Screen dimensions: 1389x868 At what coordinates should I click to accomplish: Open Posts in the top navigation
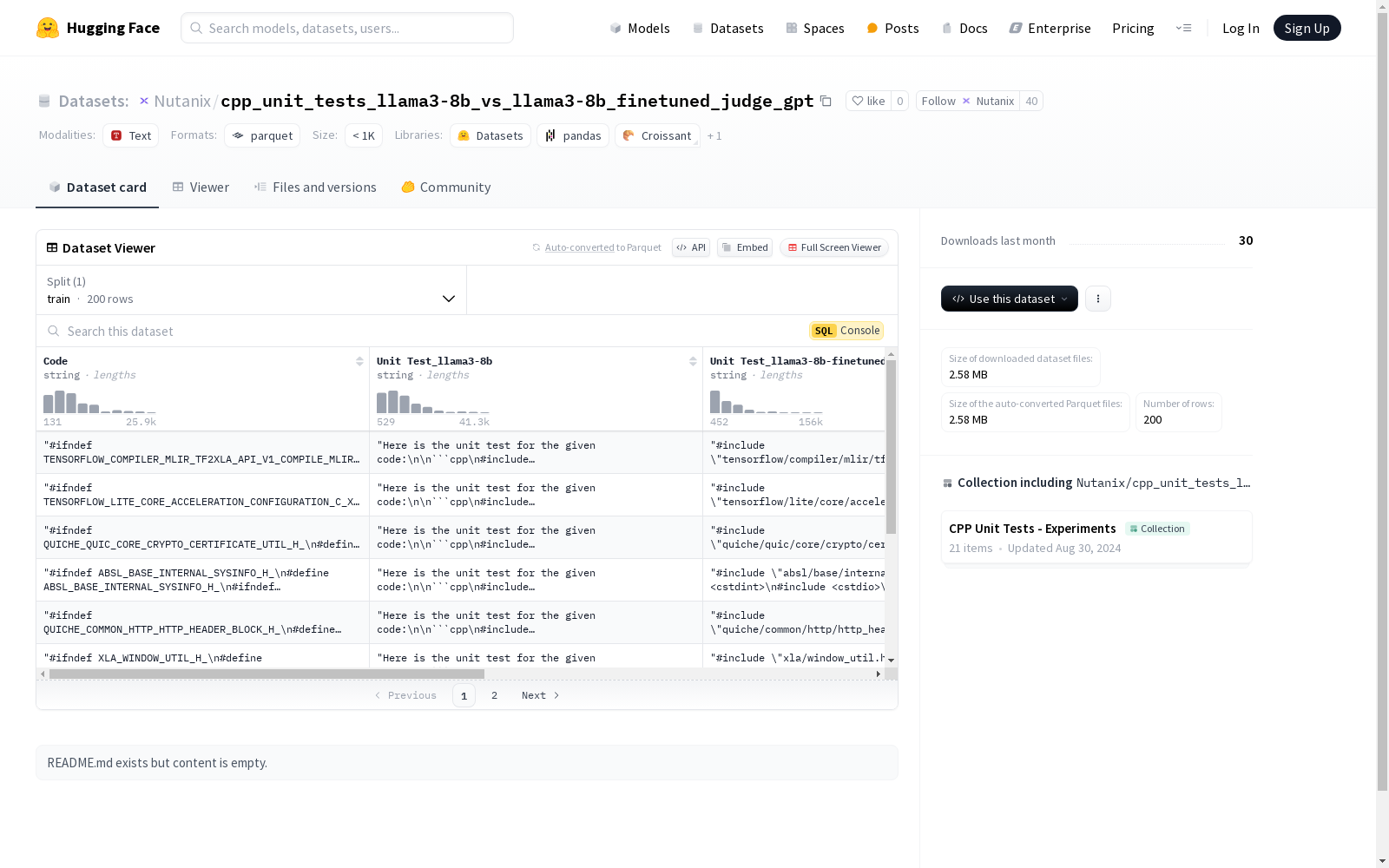coord(892,28)
